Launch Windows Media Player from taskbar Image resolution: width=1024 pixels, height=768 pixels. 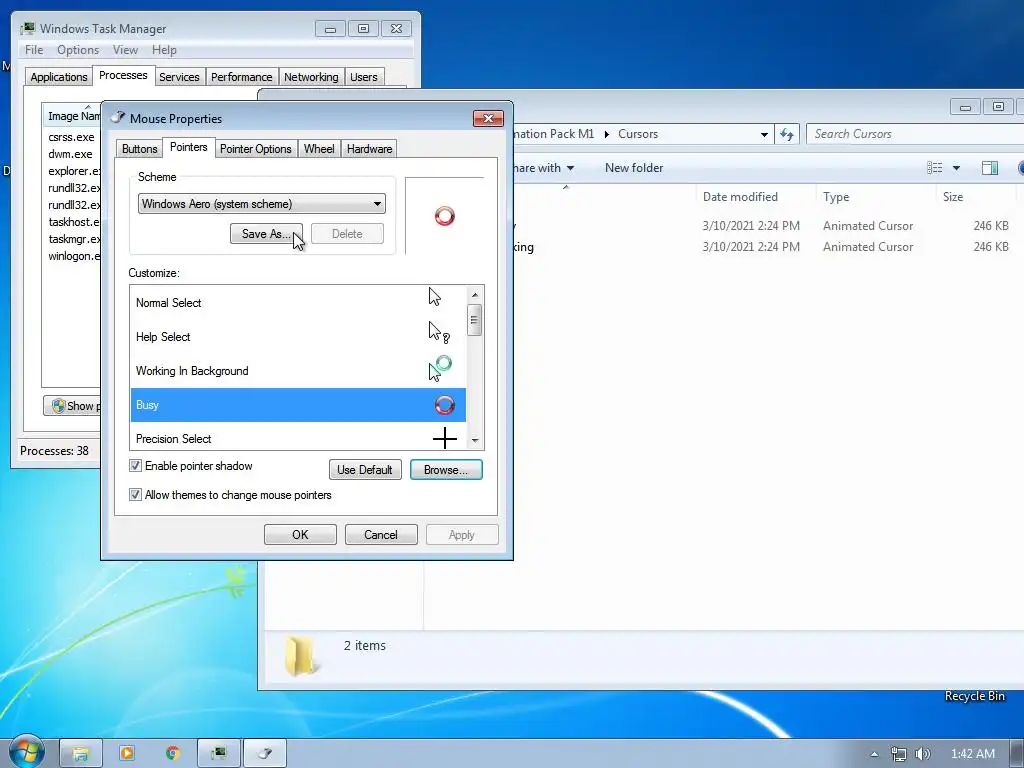(x=127, y=753)
